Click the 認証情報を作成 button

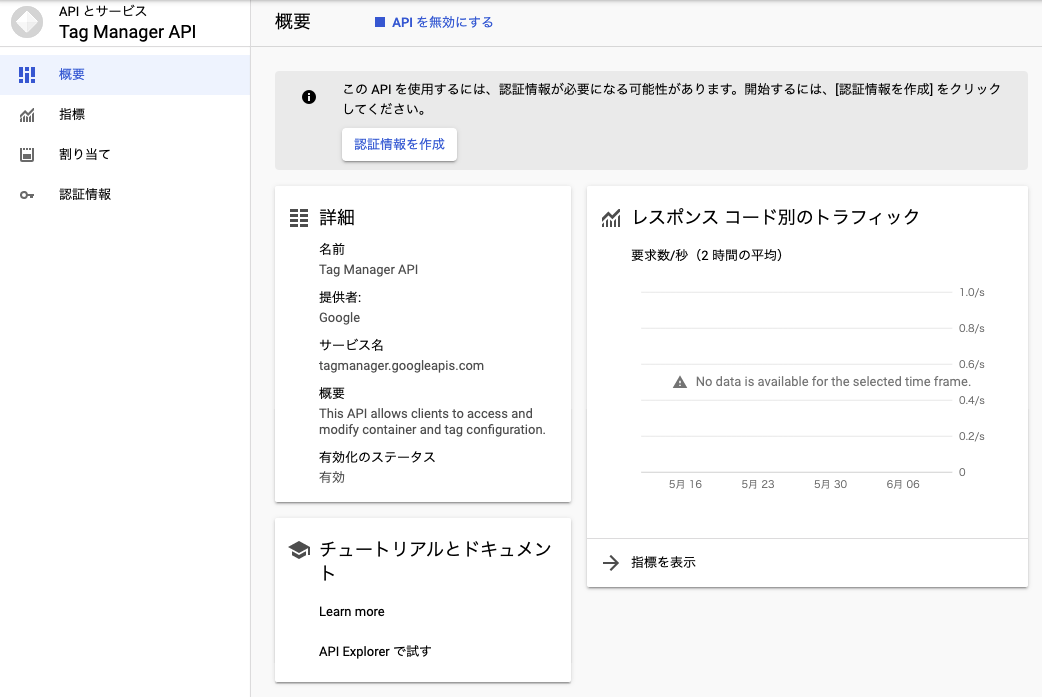click(x=399, y=144)
